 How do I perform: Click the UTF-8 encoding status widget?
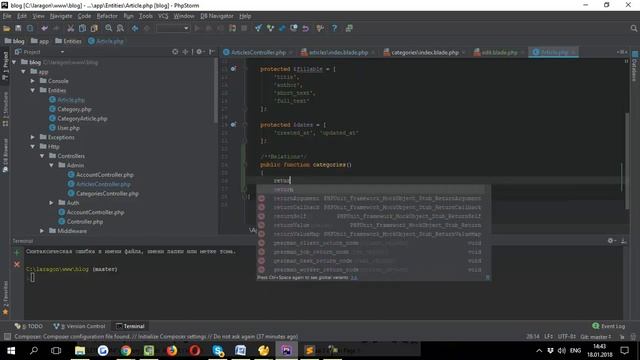pos(567,337)
